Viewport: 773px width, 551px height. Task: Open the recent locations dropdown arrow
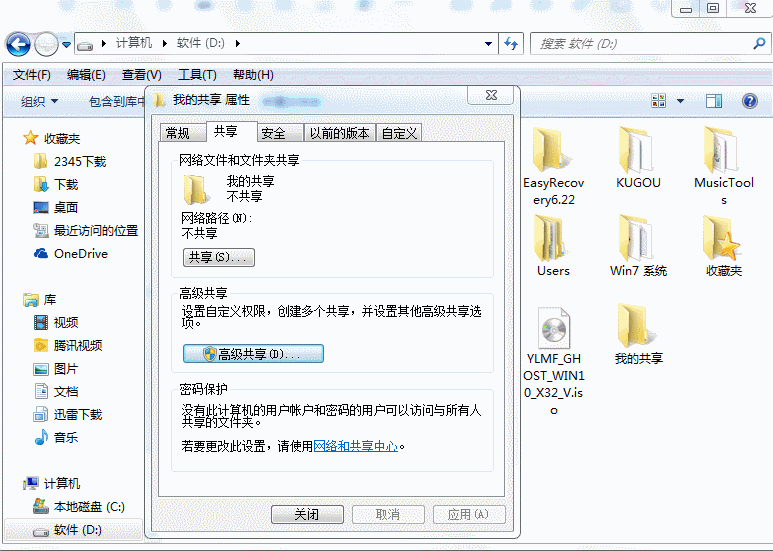pos(67,45)
